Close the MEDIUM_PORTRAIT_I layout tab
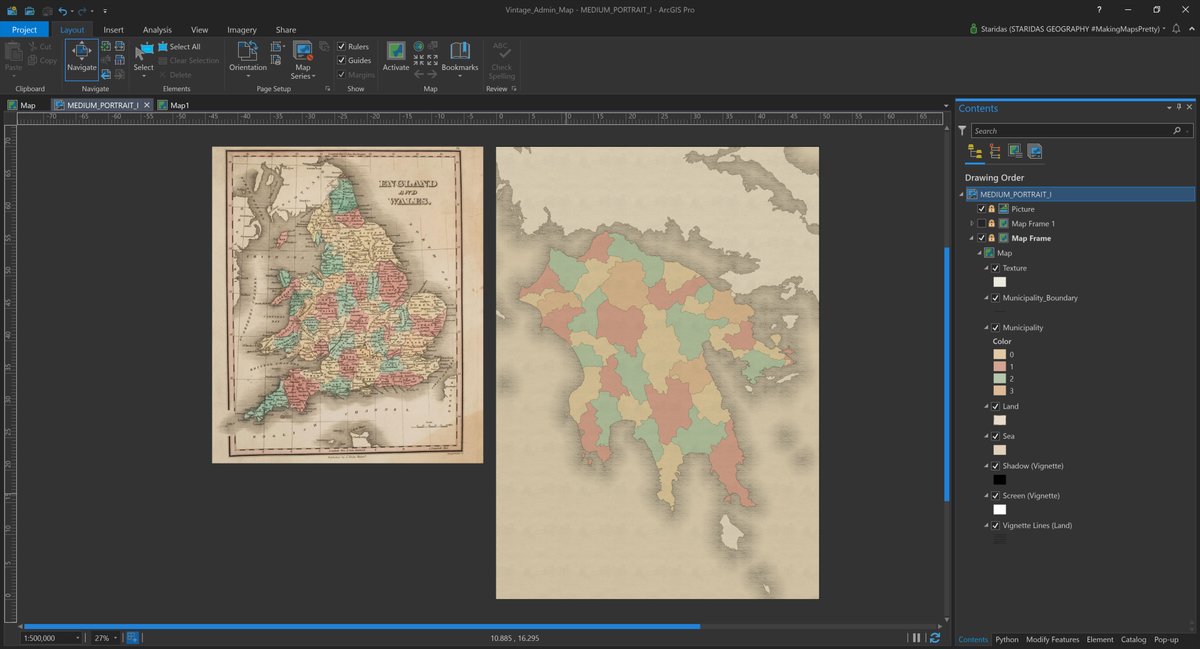The image size is (1200, 649). 147,105
